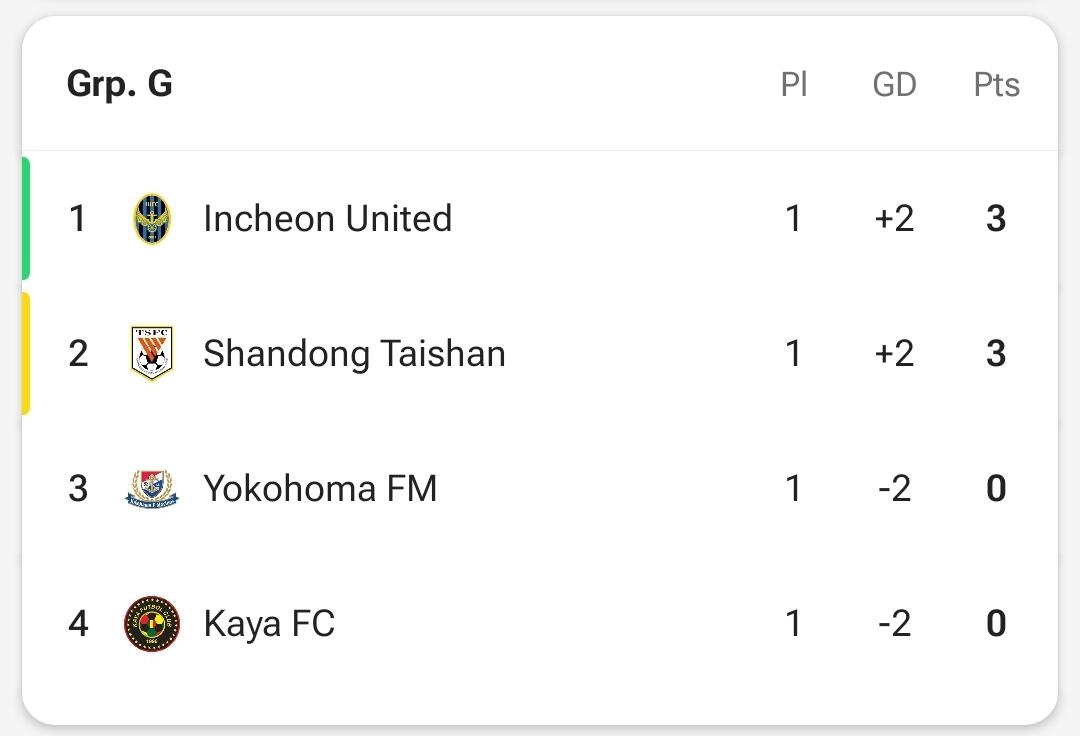Click Kaya FC's points value 0
1080x736 pixels.
(996, 624)
